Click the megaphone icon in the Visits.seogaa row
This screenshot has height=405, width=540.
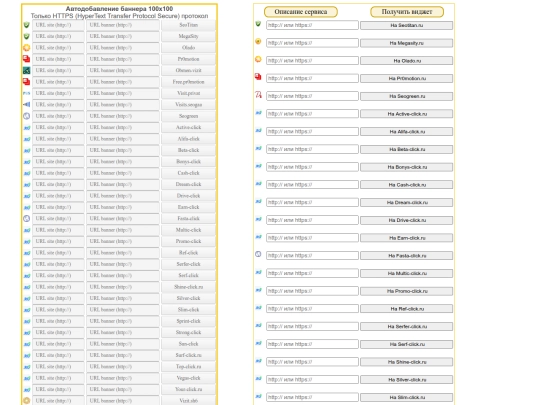click(x=27, y=105)
